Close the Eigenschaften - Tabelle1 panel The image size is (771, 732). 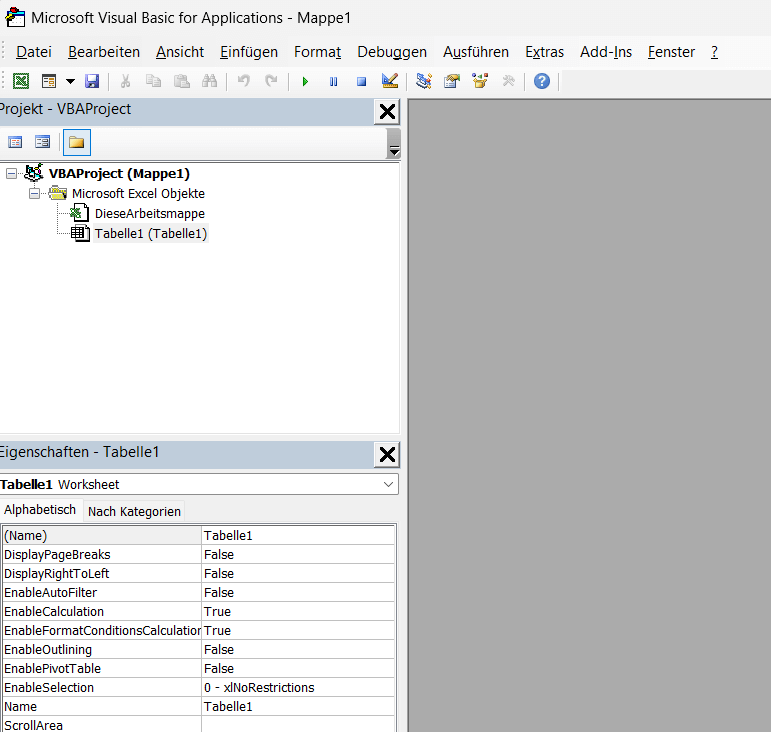387,454
